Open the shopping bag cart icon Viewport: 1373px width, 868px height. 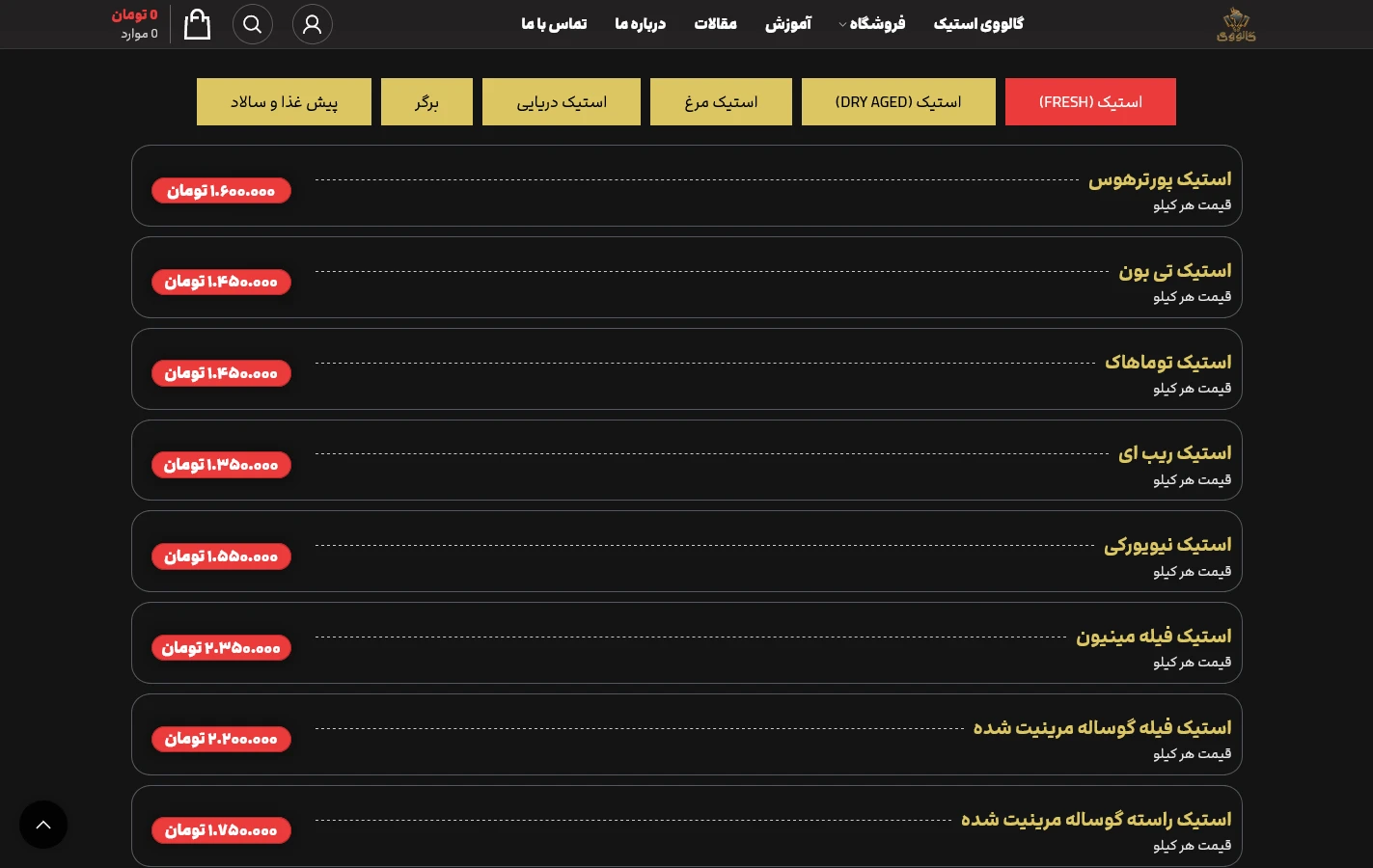point(197,24)
